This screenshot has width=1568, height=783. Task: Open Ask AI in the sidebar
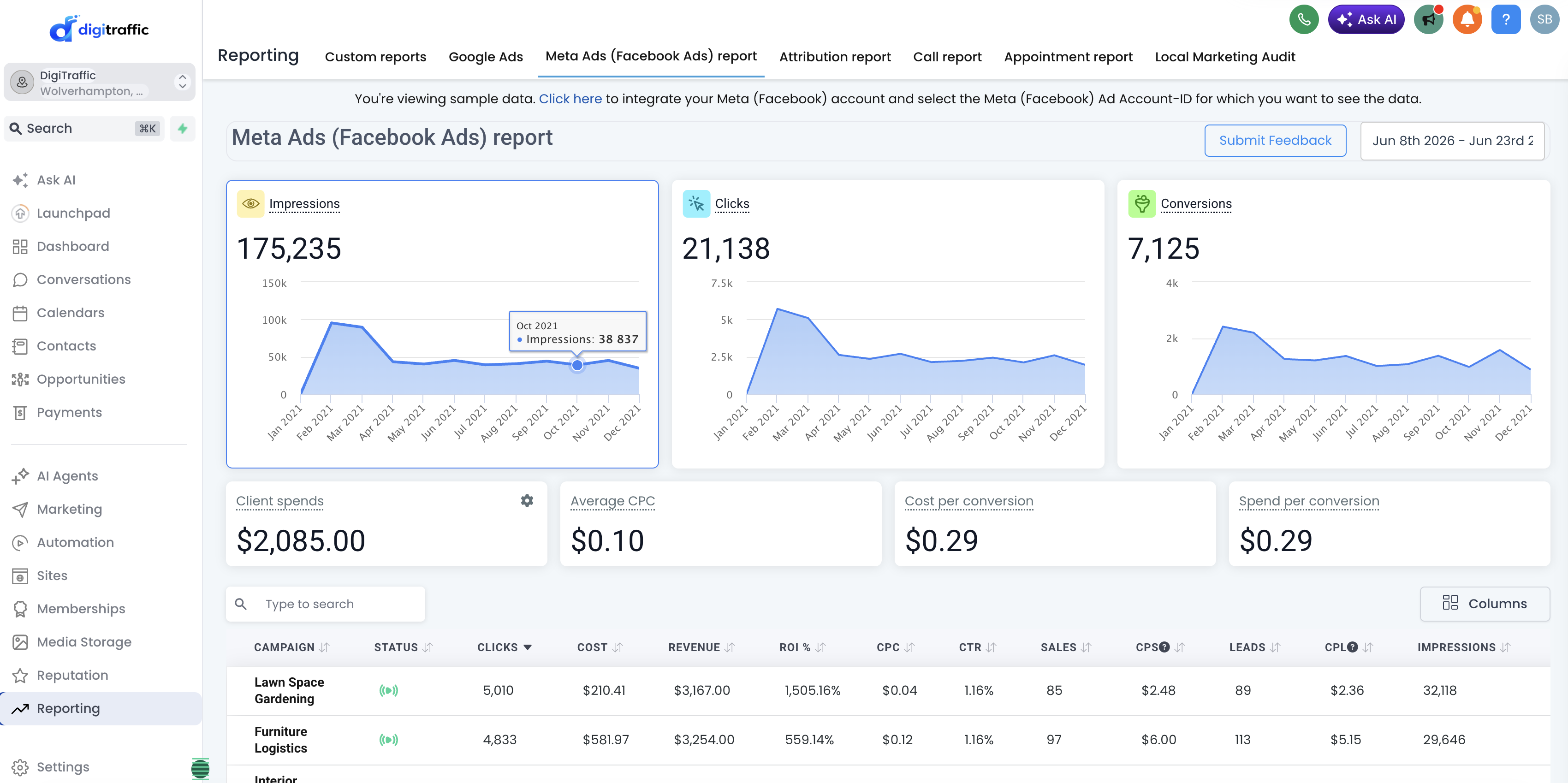click(56, 180)
